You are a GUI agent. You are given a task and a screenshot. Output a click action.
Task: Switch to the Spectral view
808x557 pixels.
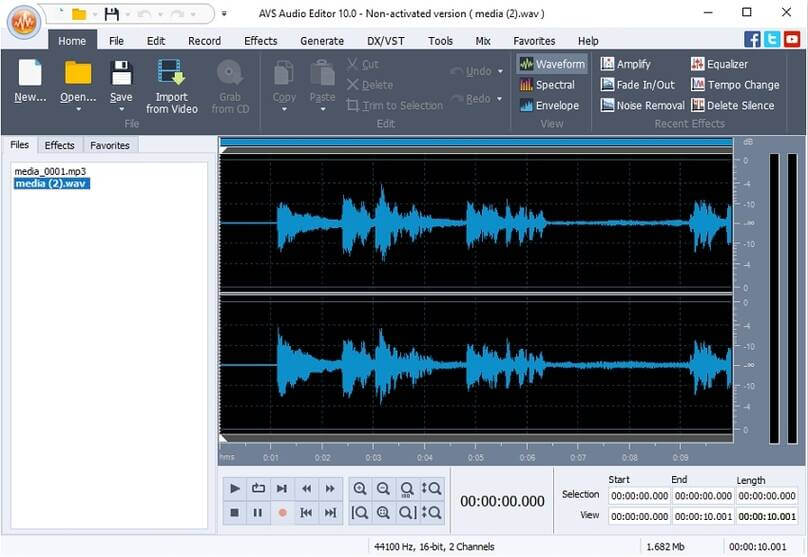tap(547, 85)
